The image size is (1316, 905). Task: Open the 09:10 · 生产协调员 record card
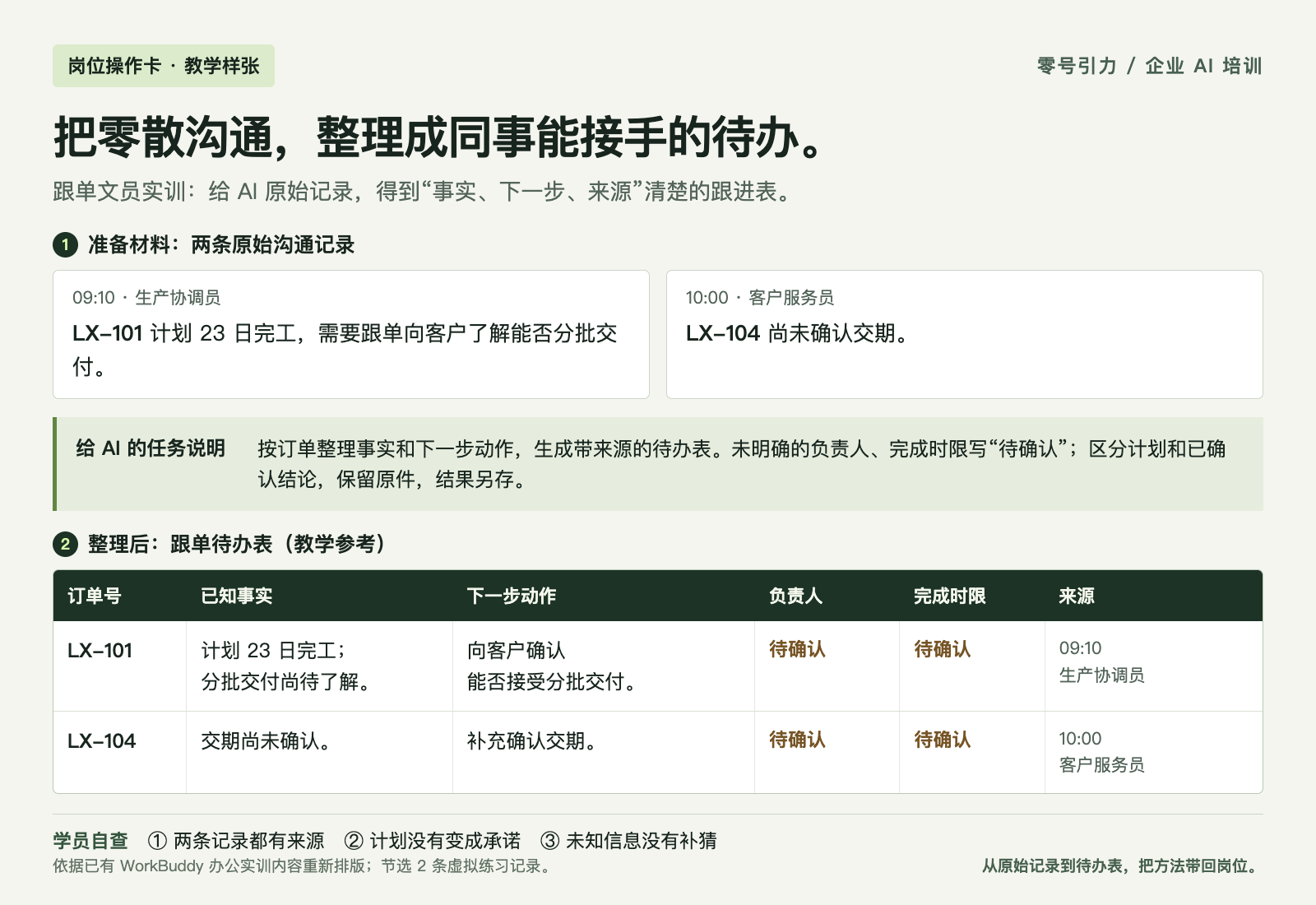[351, 334]
